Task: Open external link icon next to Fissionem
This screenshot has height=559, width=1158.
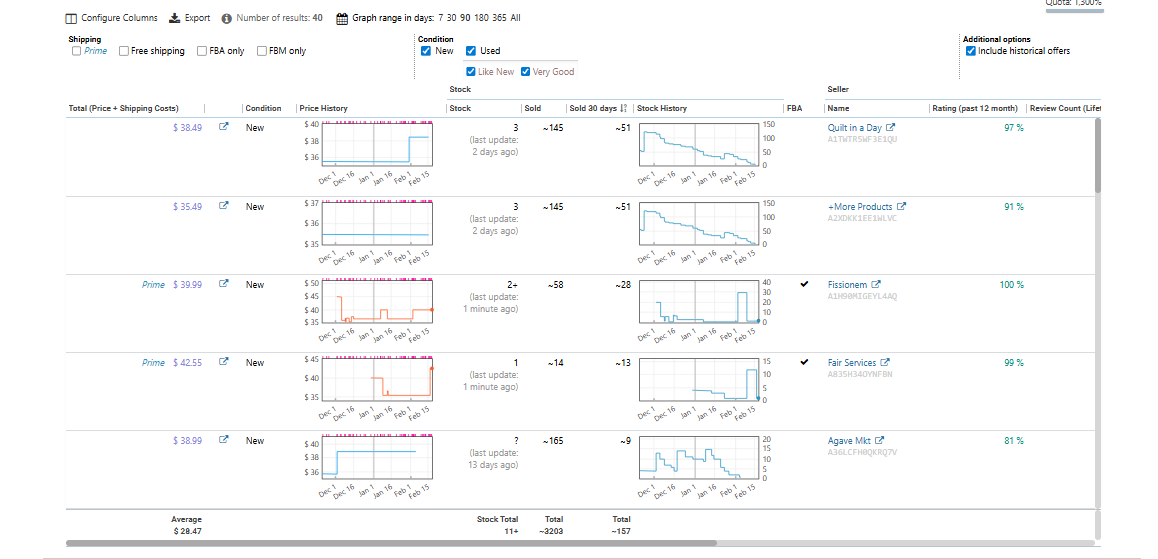Action: point(877,285)
